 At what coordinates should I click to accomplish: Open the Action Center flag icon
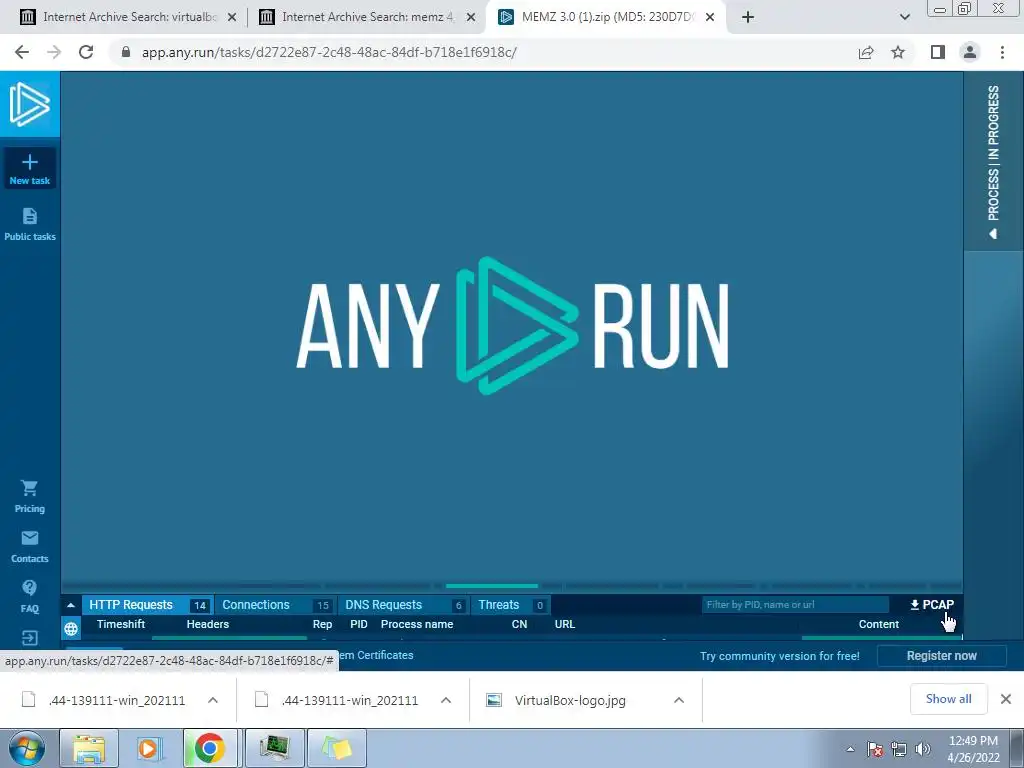coord(875,749)
